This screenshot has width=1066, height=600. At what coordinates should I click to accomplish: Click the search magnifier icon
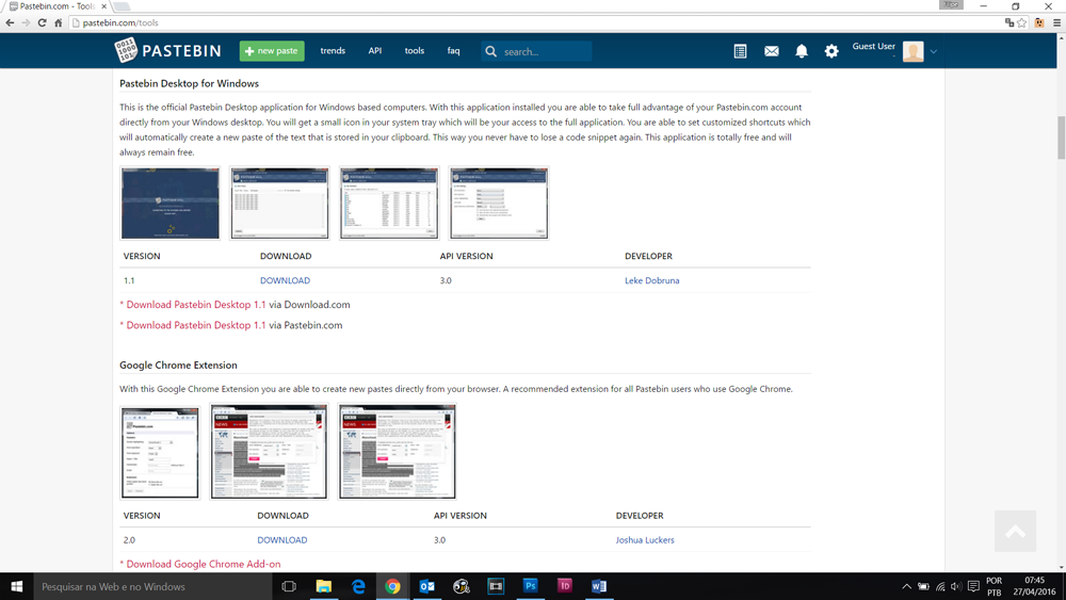point(490,50)
